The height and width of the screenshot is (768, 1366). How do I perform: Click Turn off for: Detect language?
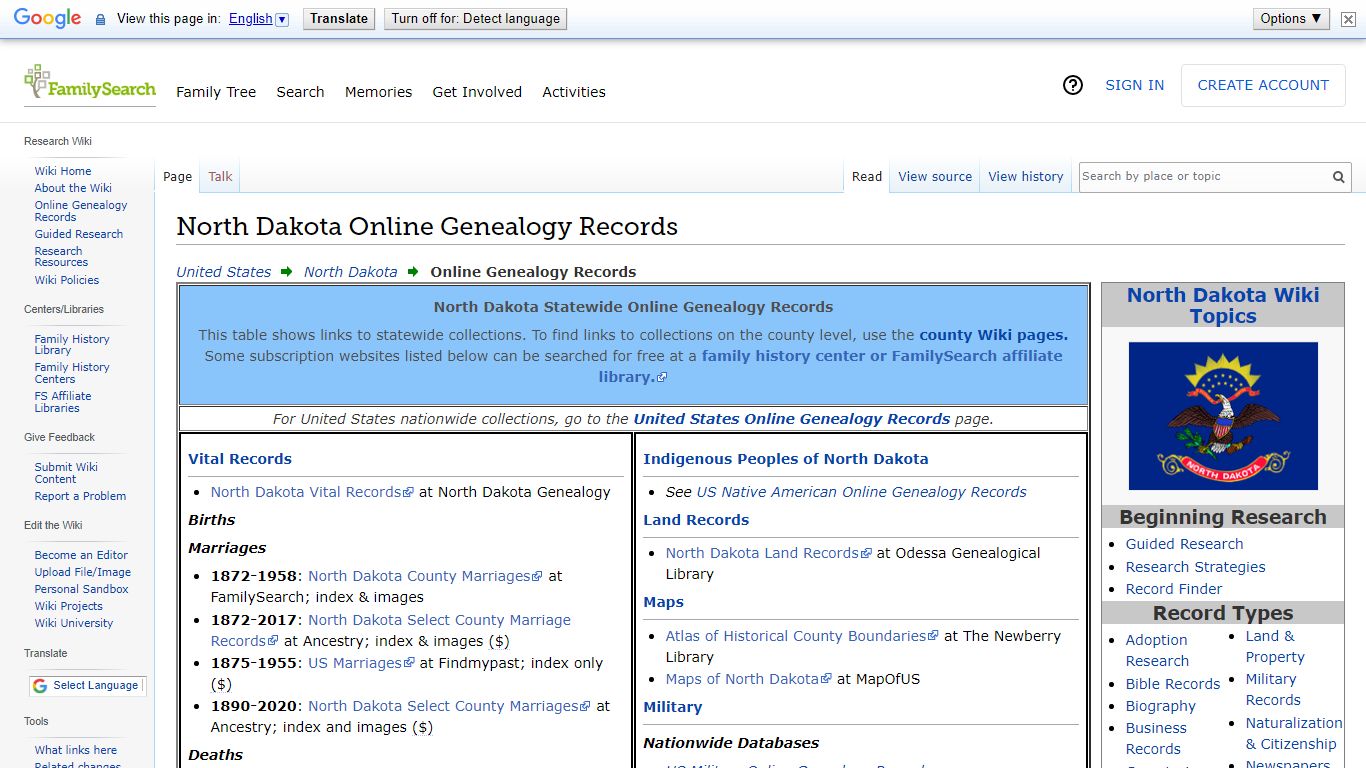475,18
